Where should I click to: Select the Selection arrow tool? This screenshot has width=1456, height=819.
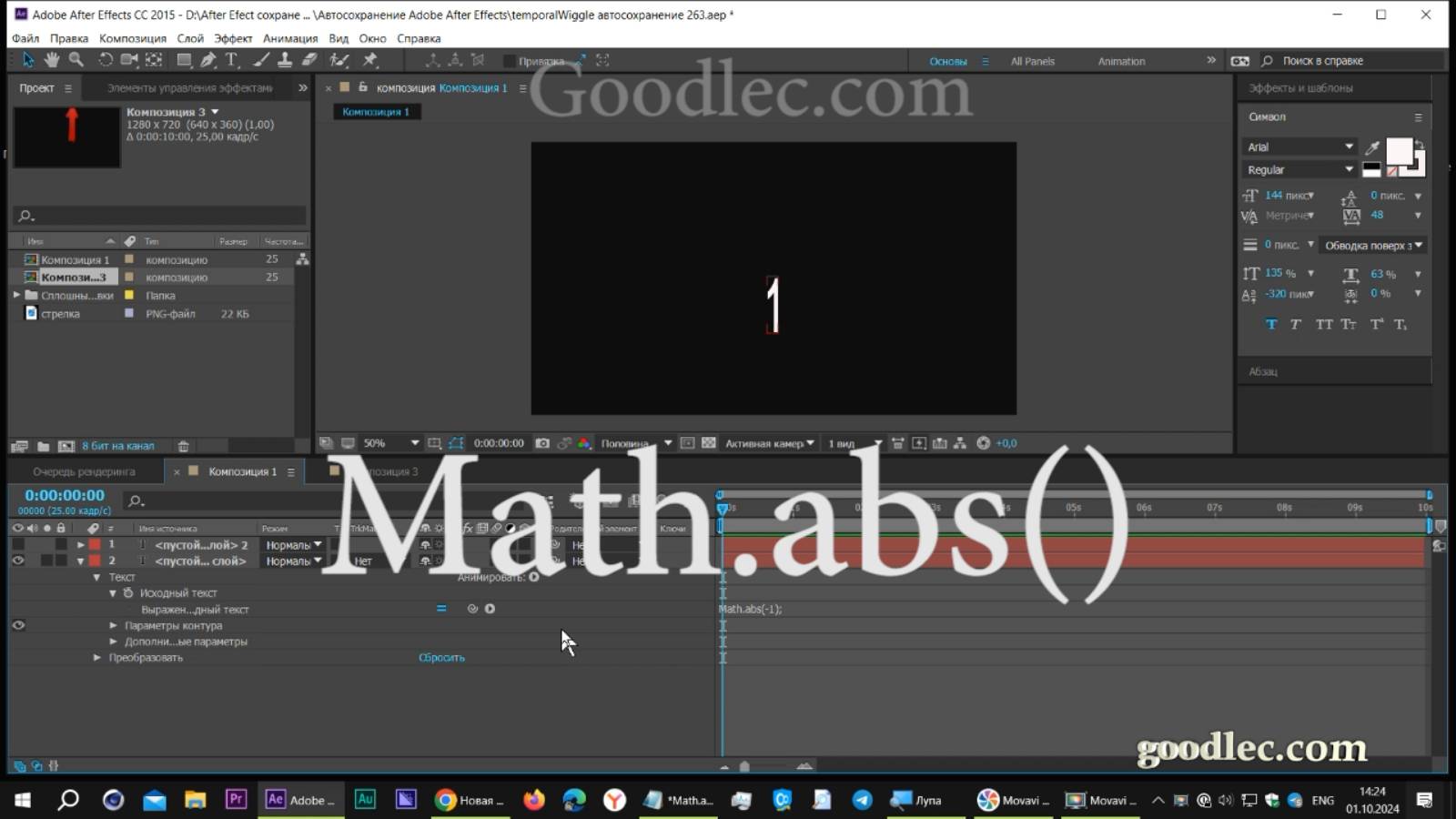(27, 60)
